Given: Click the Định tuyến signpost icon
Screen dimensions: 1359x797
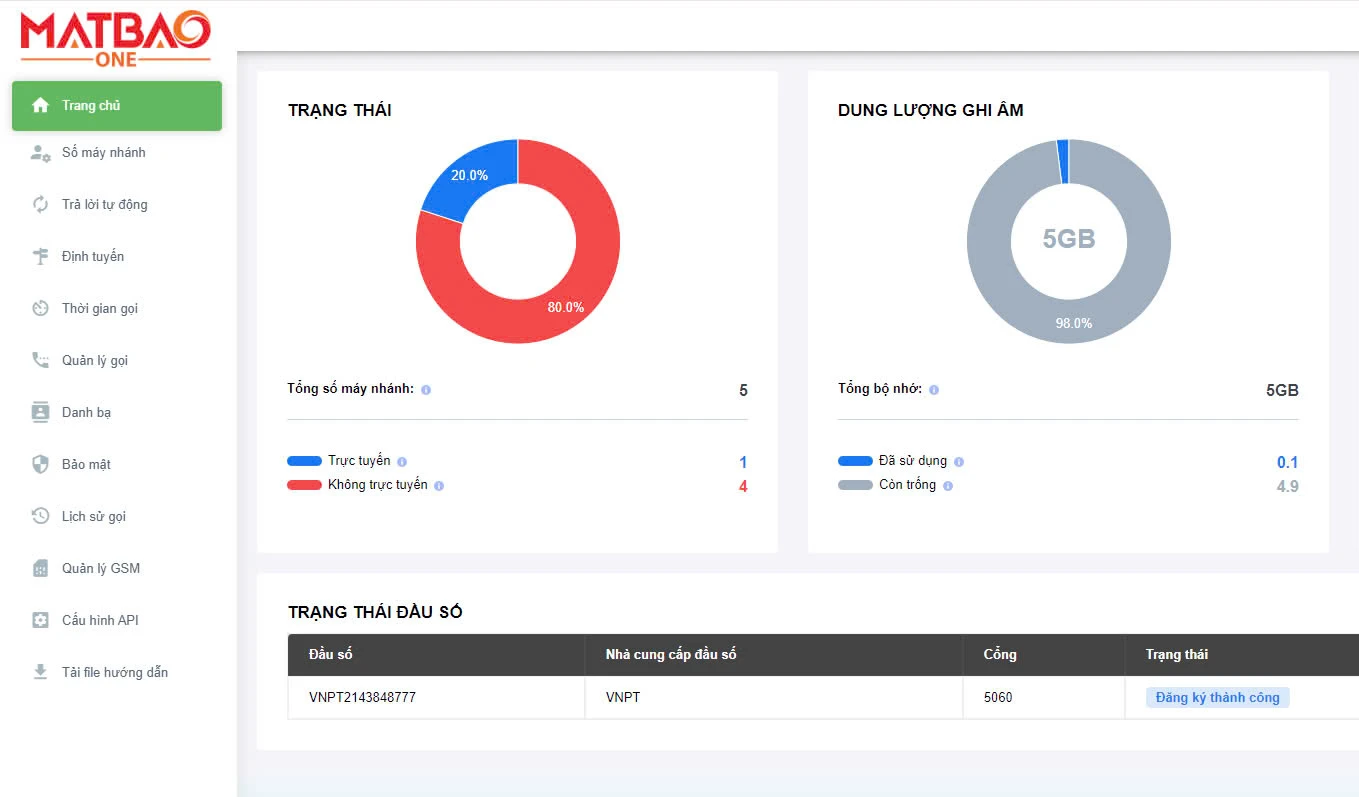Looking at the screenshot, I should [40, 257].
